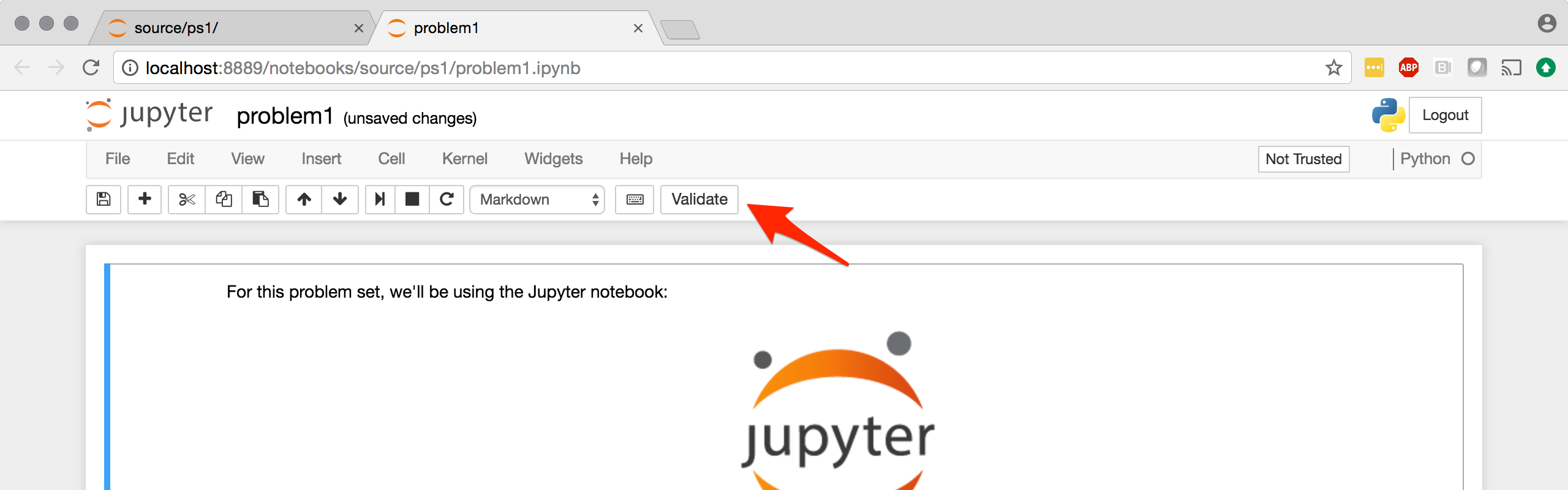Toggle the Not Trusted notebook status
The width and height of the screenshot is (1568, 490).
[1303, 159]
